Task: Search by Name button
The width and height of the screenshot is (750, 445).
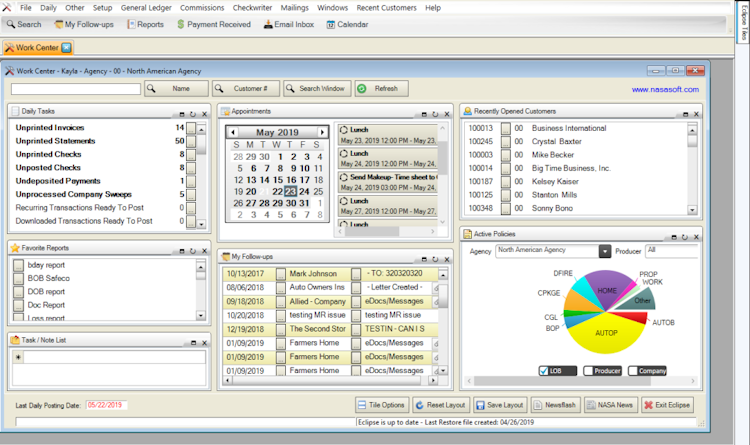Action: (176, 89)
